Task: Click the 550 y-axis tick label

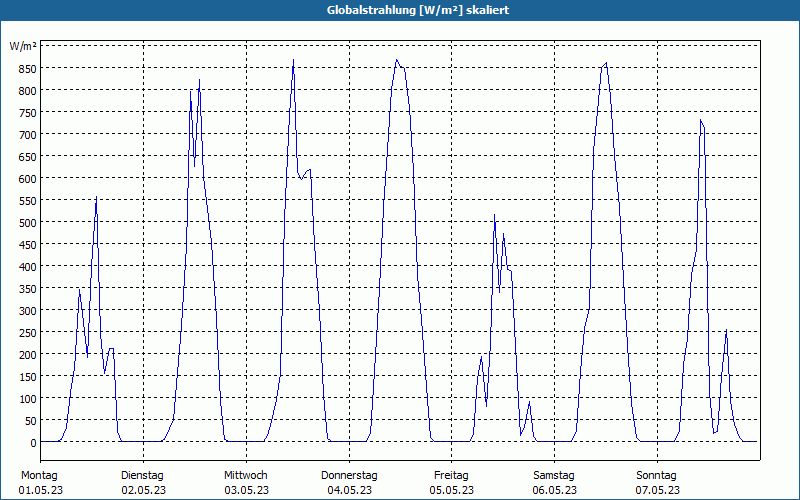Action: click(x=28, y=201)
